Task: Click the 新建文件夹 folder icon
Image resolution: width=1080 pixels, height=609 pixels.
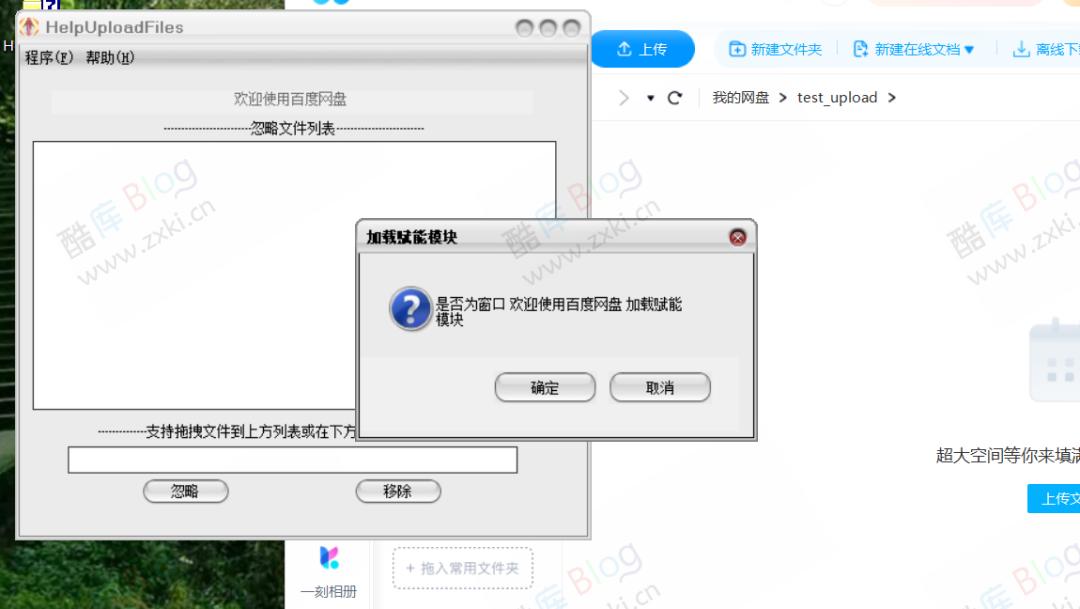Action: (x=737, y=47)
